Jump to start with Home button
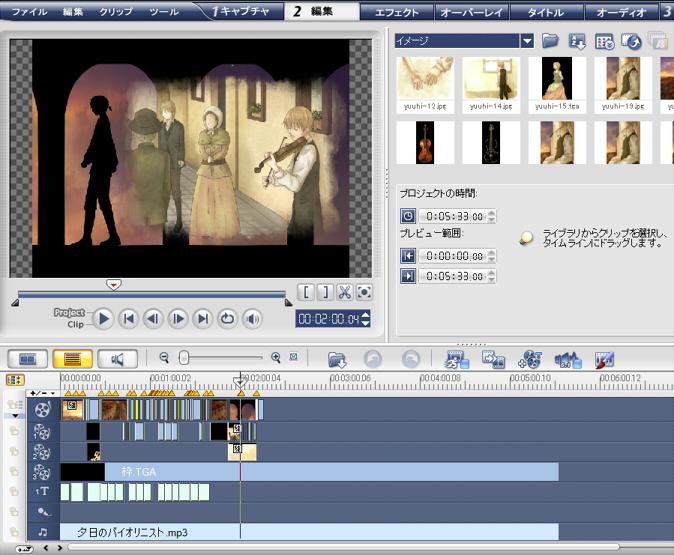674x555 pixels. [x=128, y=319]
